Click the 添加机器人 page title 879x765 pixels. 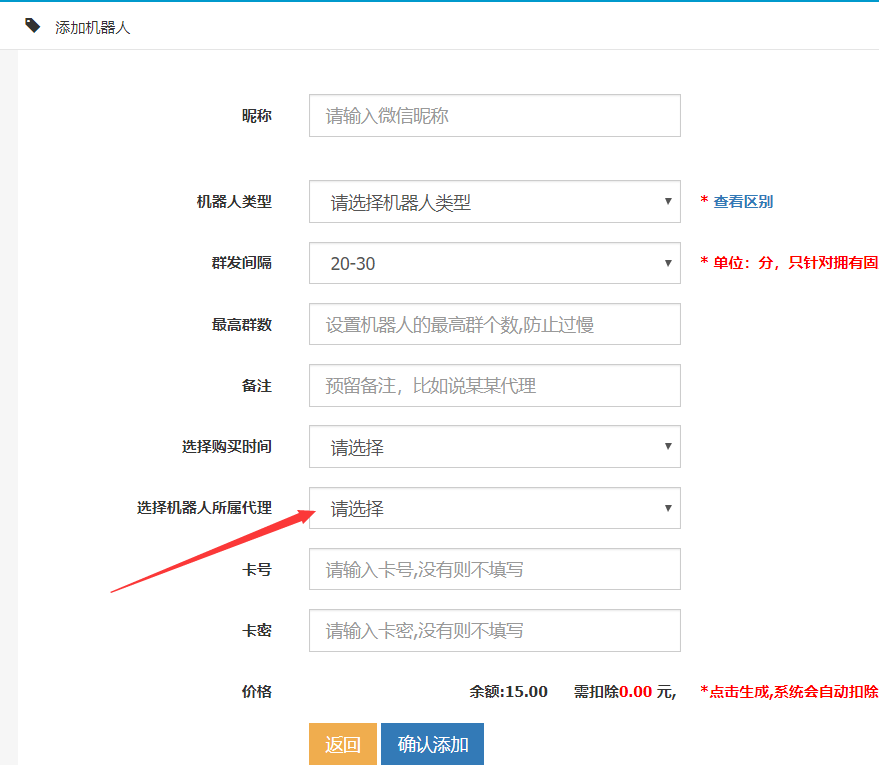pyautogui.click(x=92, y=27)
